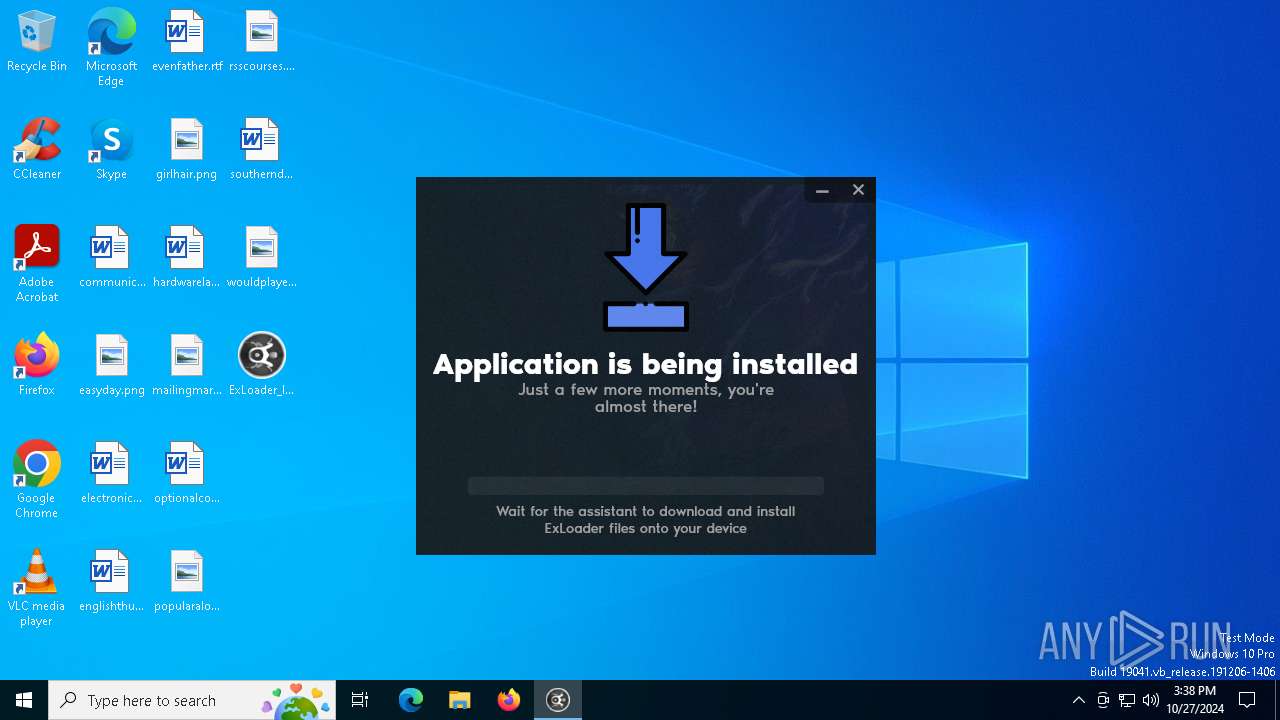Open Firefox from the taskbar
The image size is (1280, 720).
(x=509, y=700)
